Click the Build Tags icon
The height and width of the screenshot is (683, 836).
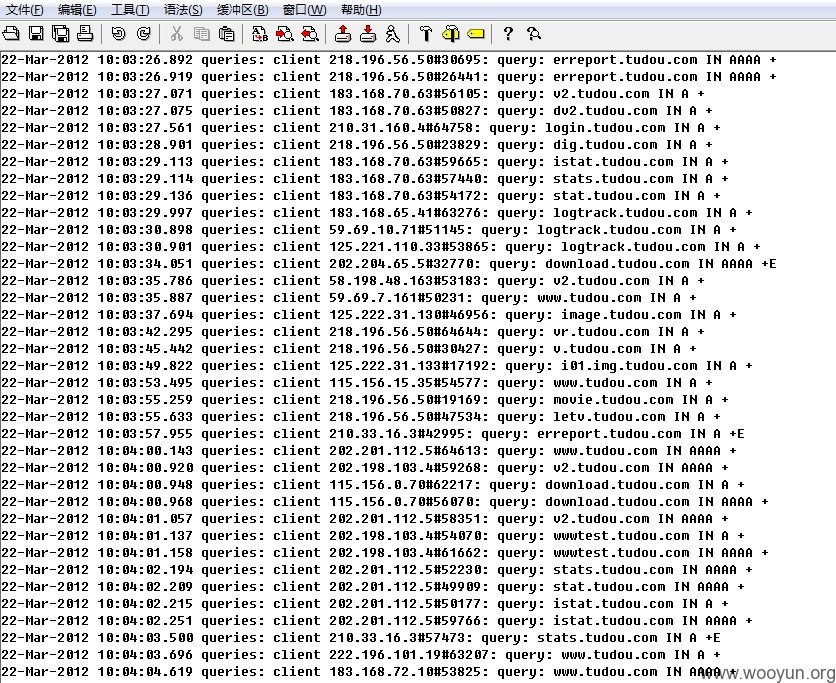pyautogui.click(x=451, y=34)
